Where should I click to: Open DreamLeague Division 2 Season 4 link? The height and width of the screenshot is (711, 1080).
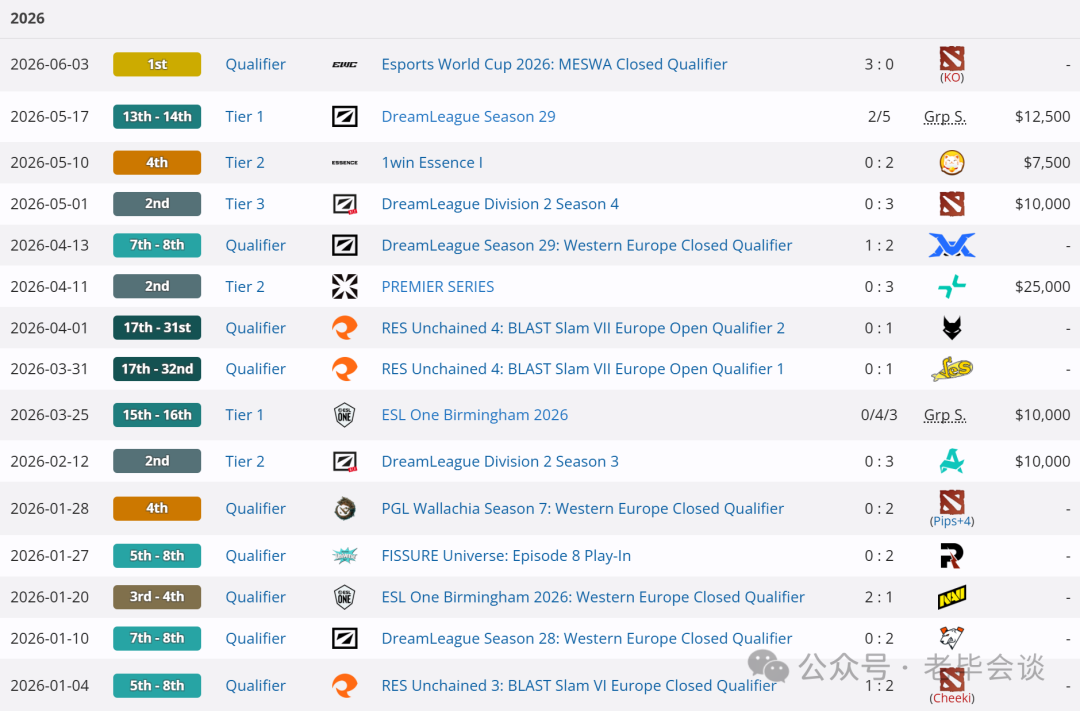(x=500, y=204)
